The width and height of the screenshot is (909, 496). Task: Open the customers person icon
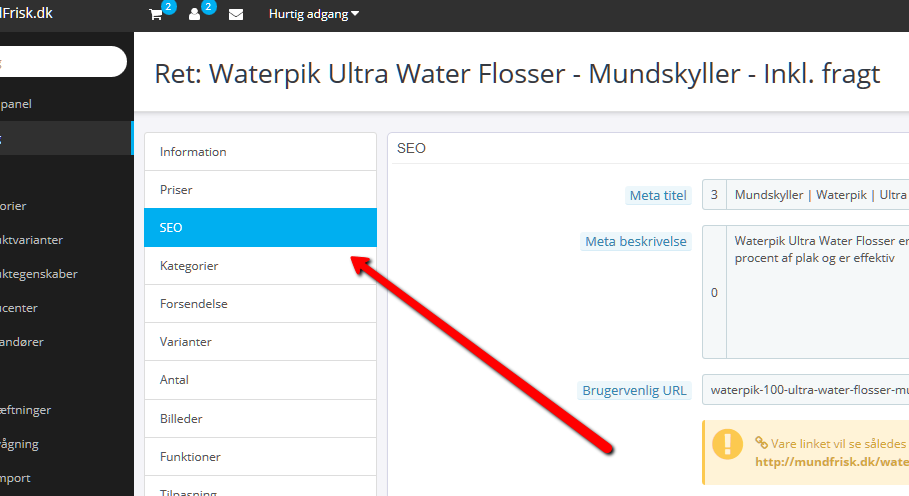point(194,14)
